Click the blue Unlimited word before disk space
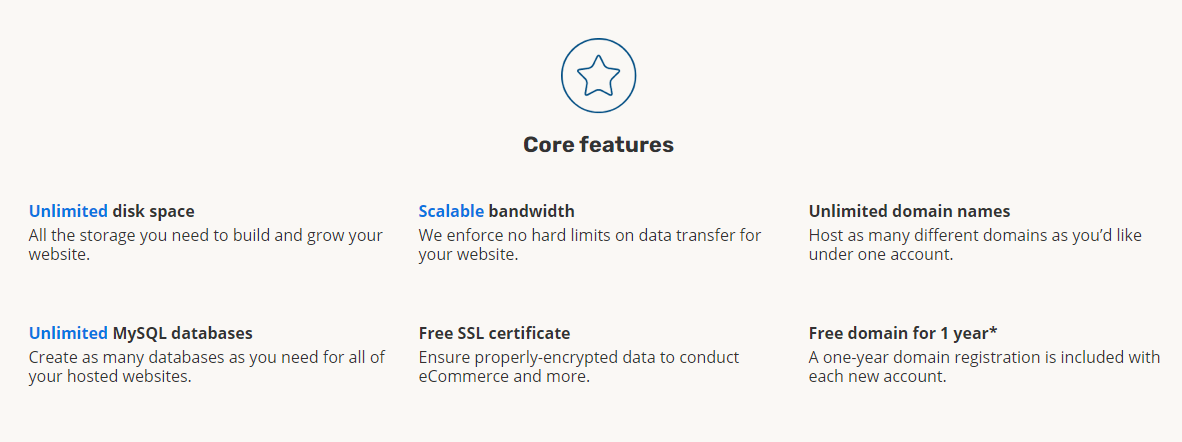The height and width of the screenshot is (442, 1182). [x=68, y=211]
